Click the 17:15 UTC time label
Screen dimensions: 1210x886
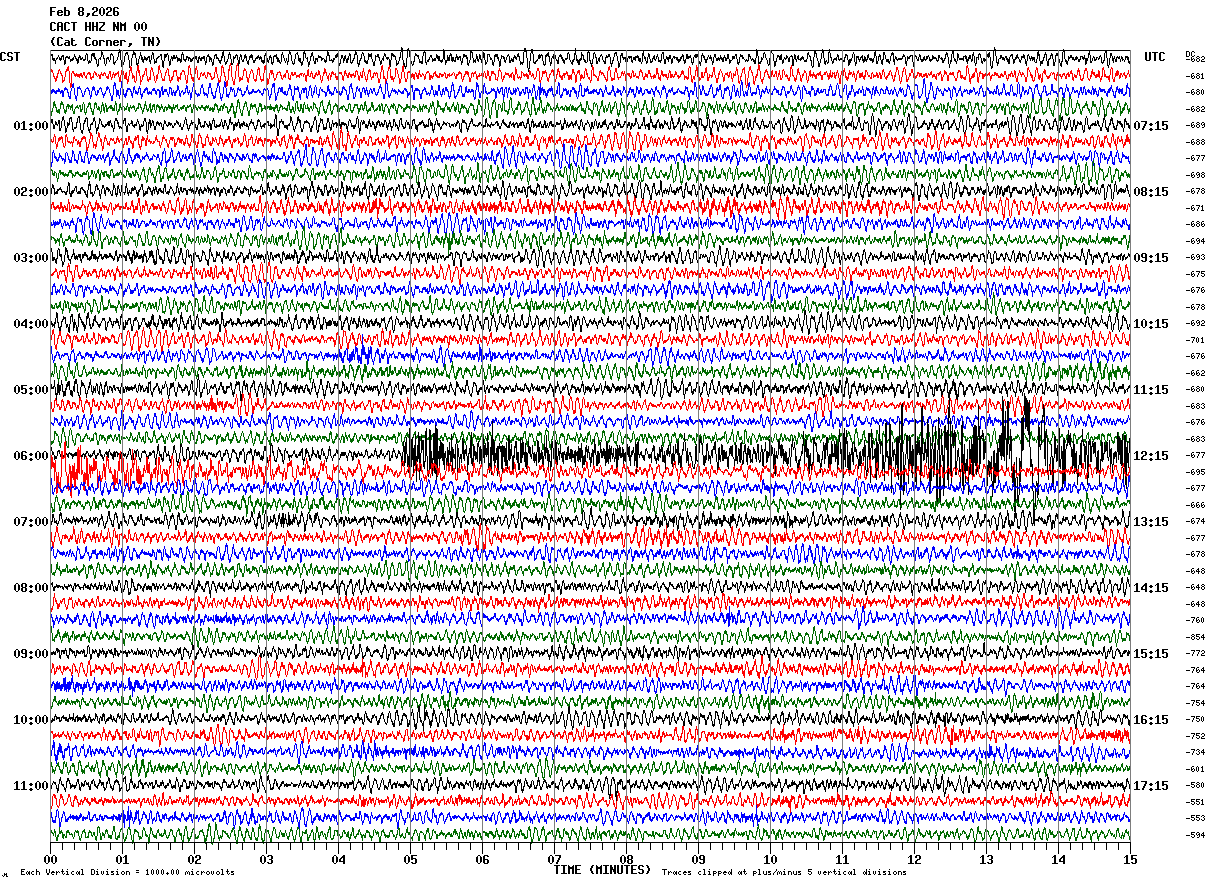coord(1151,786)
